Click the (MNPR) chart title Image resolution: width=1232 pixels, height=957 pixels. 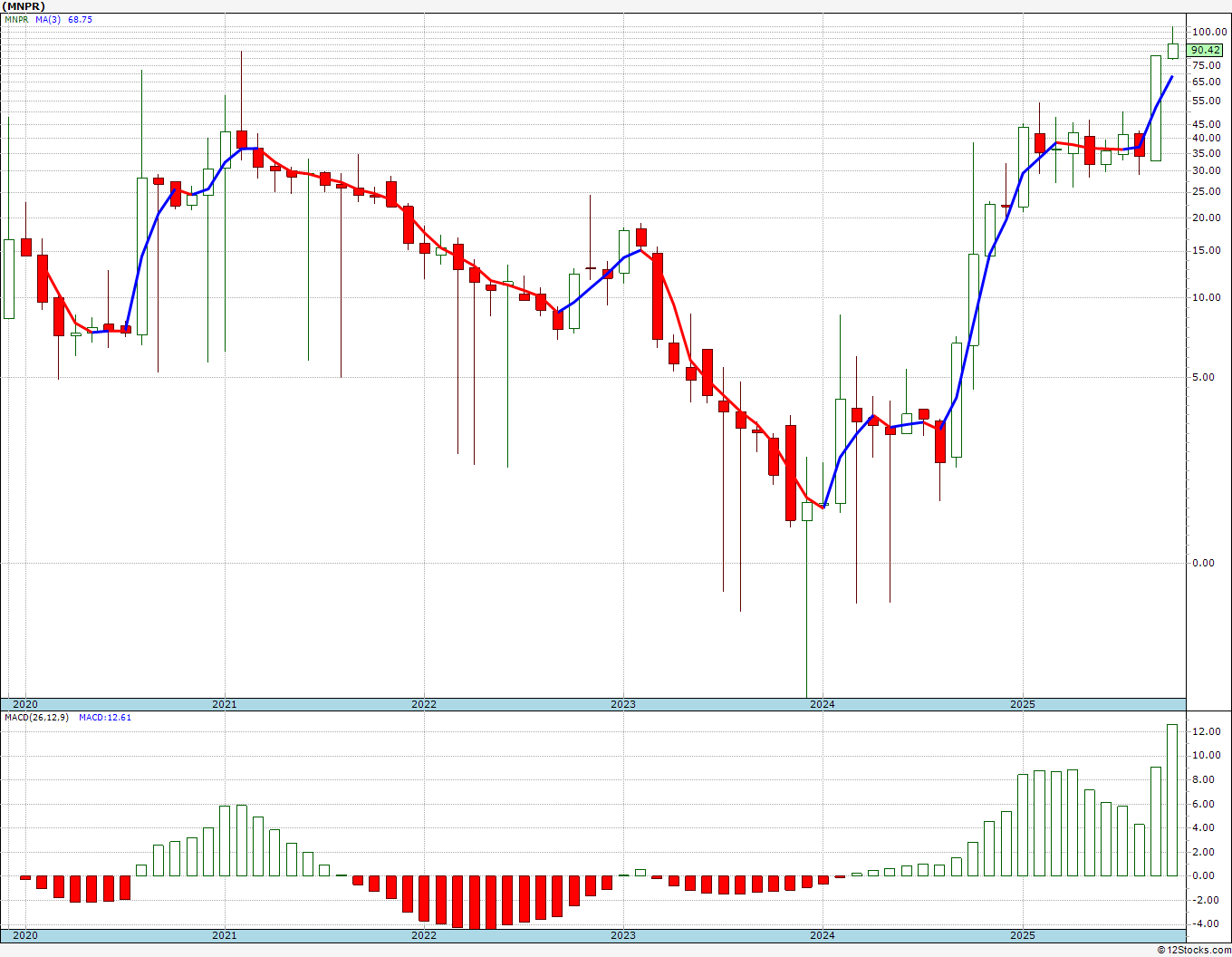pyautogui.click(x=24, y=6)
